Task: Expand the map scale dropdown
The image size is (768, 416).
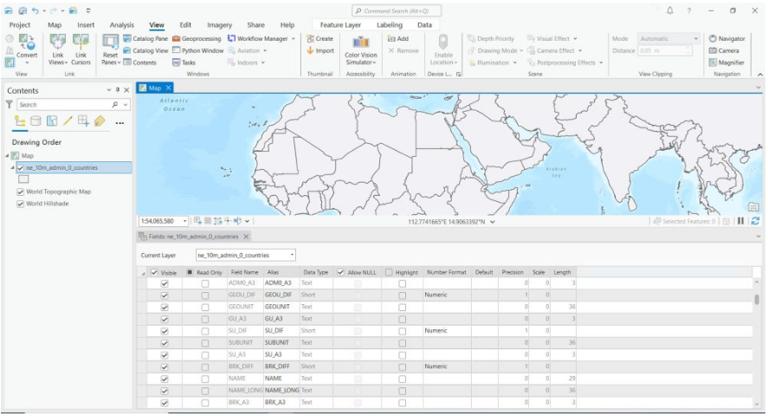Action: (x=184, y=221)
